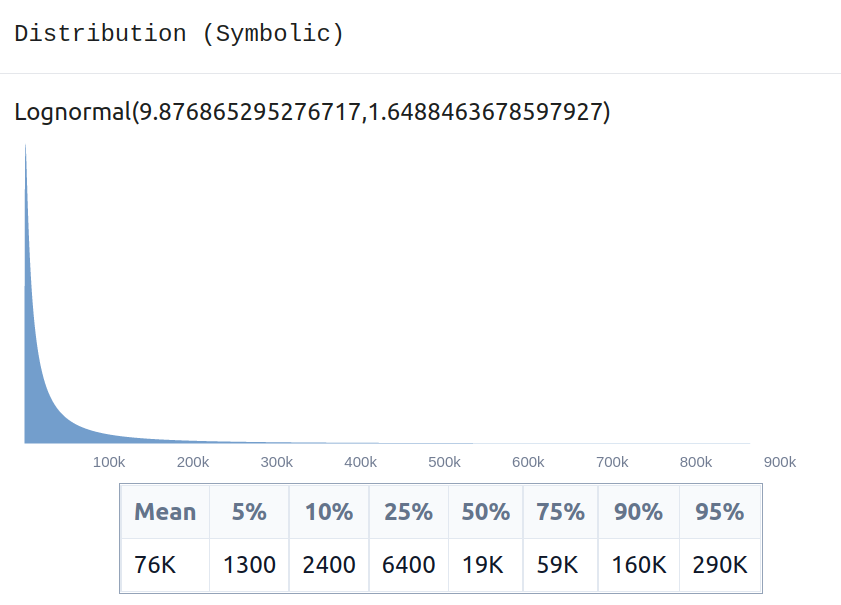Screen dimensions: 841x605
Task: Click the peak of the blue distribution curve
Action: pyautogui.click(x=25, y=147)
